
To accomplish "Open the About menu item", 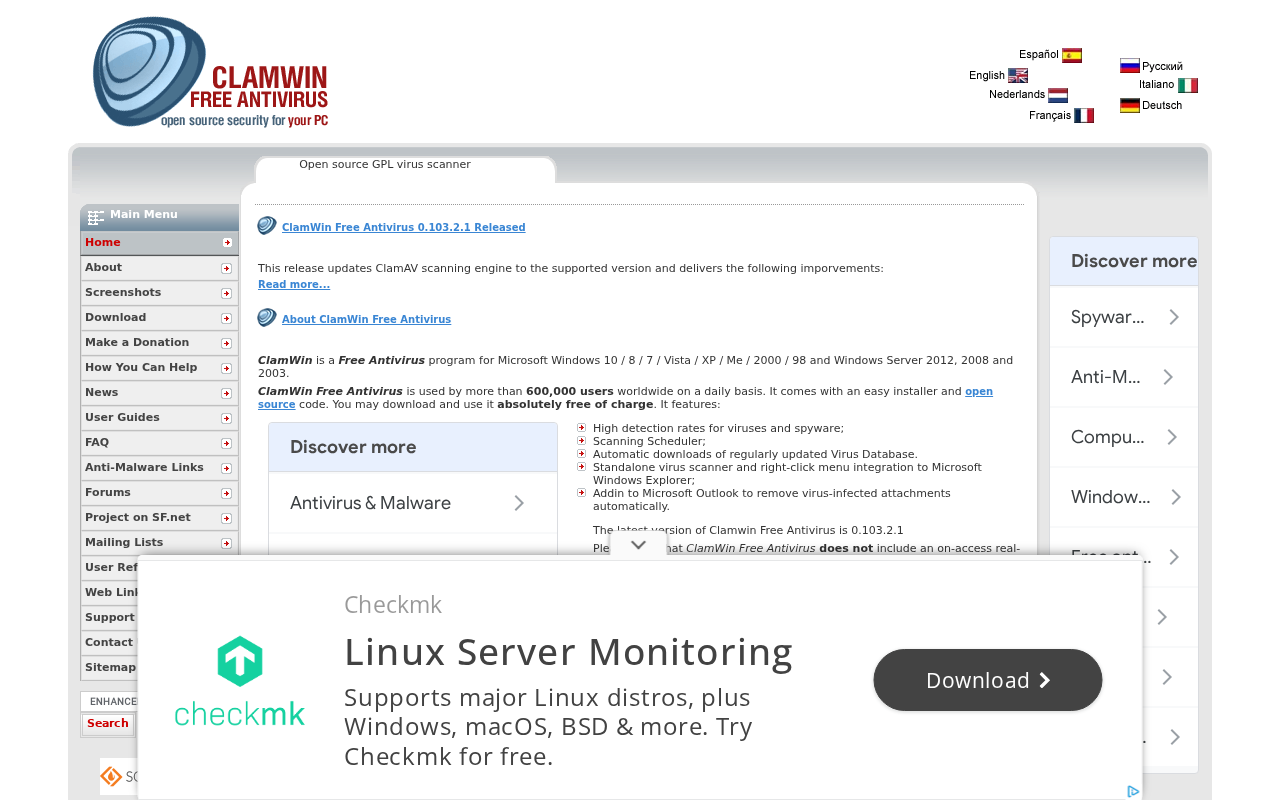I will (160, 268).
